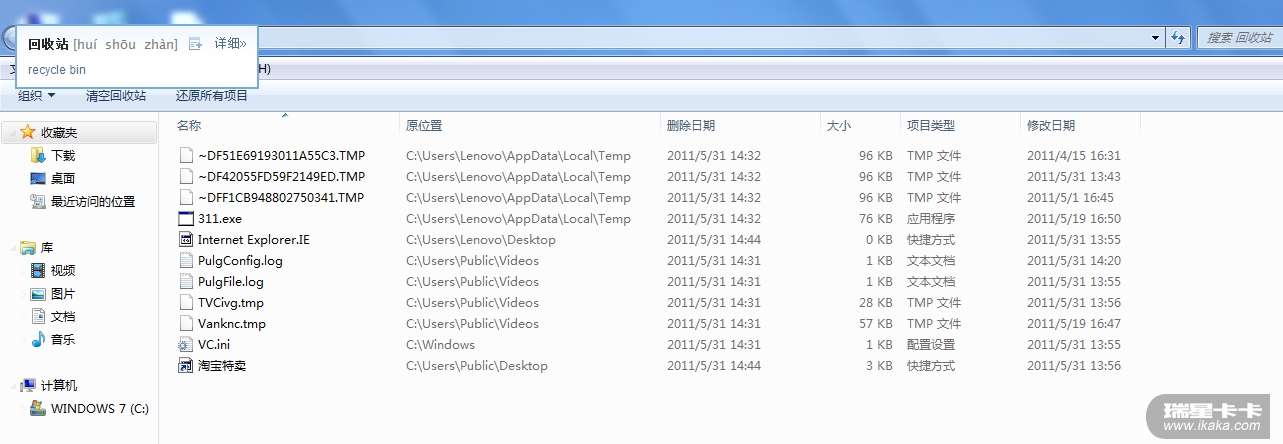Image resolution: width=1283 pixels, height=444 pixels.
Task: Select the VC.ini gear settings icon
Action: (x=185, y=345)
